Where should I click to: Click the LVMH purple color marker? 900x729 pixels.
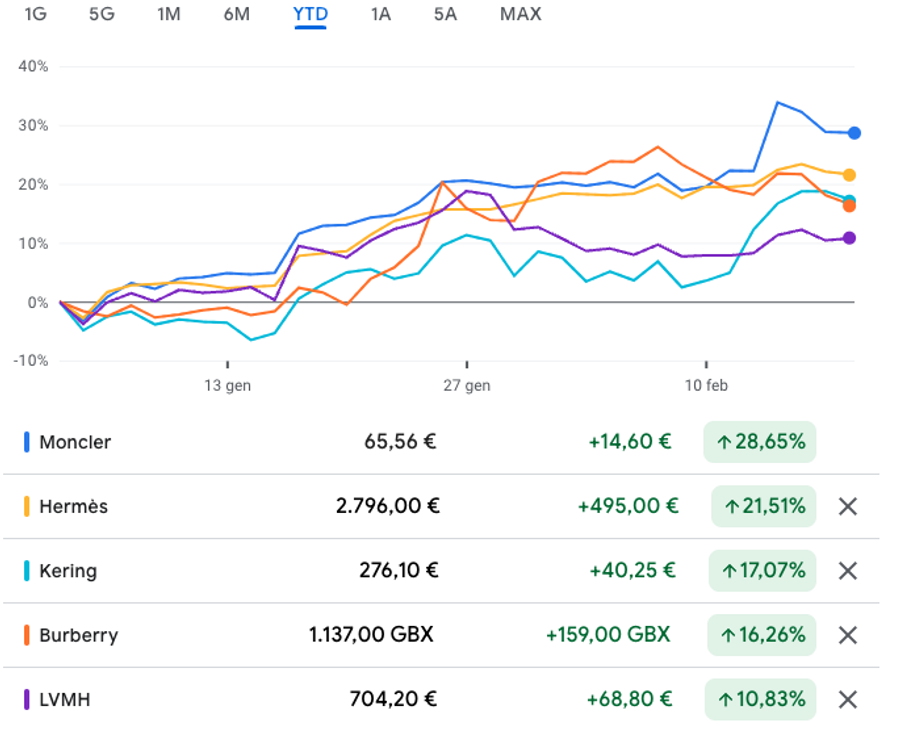coord(26,699)
